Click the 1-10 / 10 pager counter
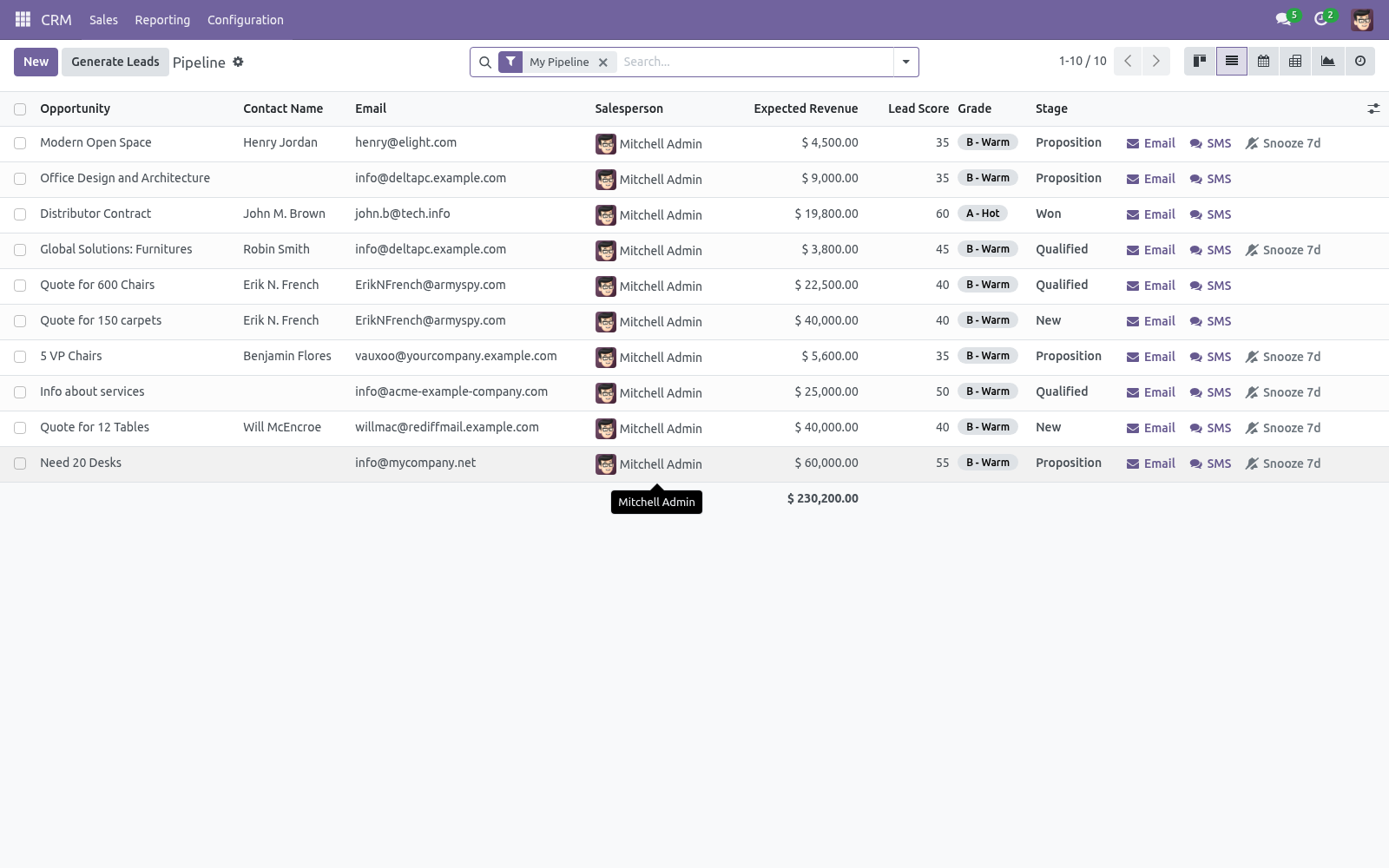The width and height of the screenshot is (1389, 868). click(x=1083, y=61)
